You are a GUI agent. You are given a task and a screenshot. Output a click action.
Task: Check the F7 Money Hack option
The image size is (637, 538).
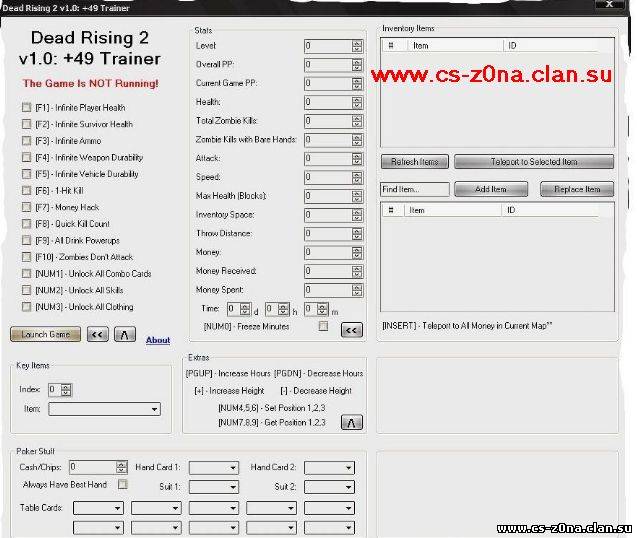tap(26, 207)
